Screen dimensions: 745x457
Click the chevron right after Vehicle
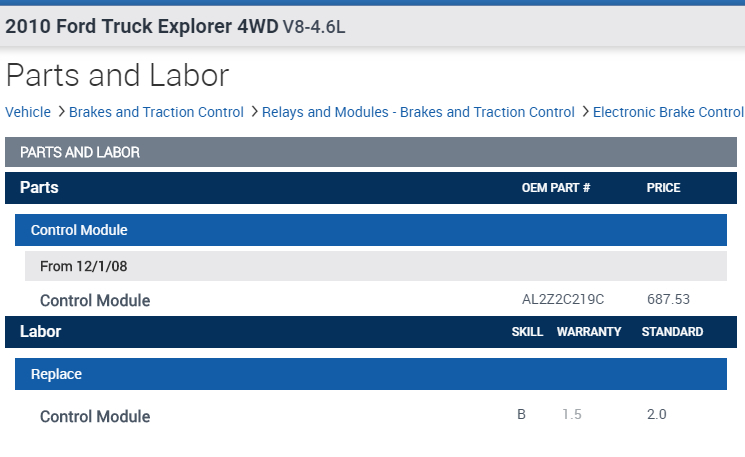coord(61,112)
